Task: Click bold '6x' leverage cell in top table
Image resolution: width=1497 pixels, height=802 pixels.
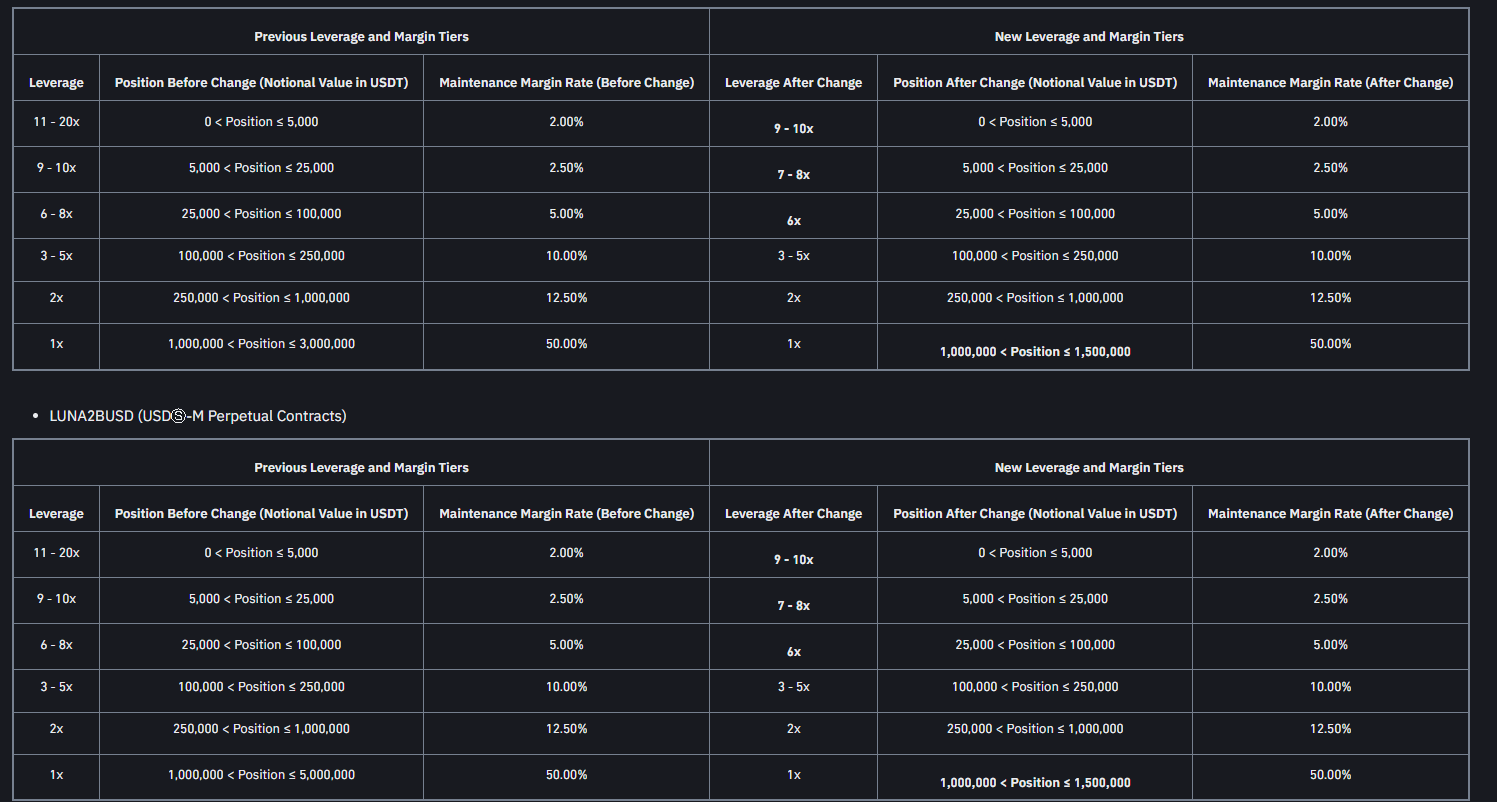Action: coord(793,221)
